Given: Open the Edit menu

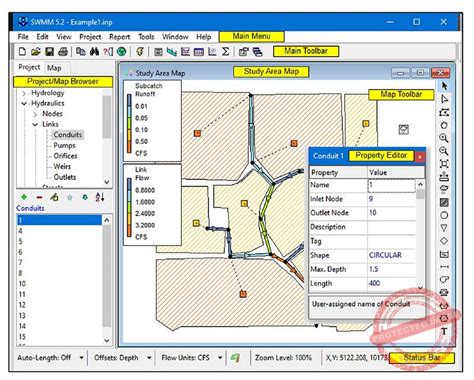Looking at the screenshot, I should (42, 37).
